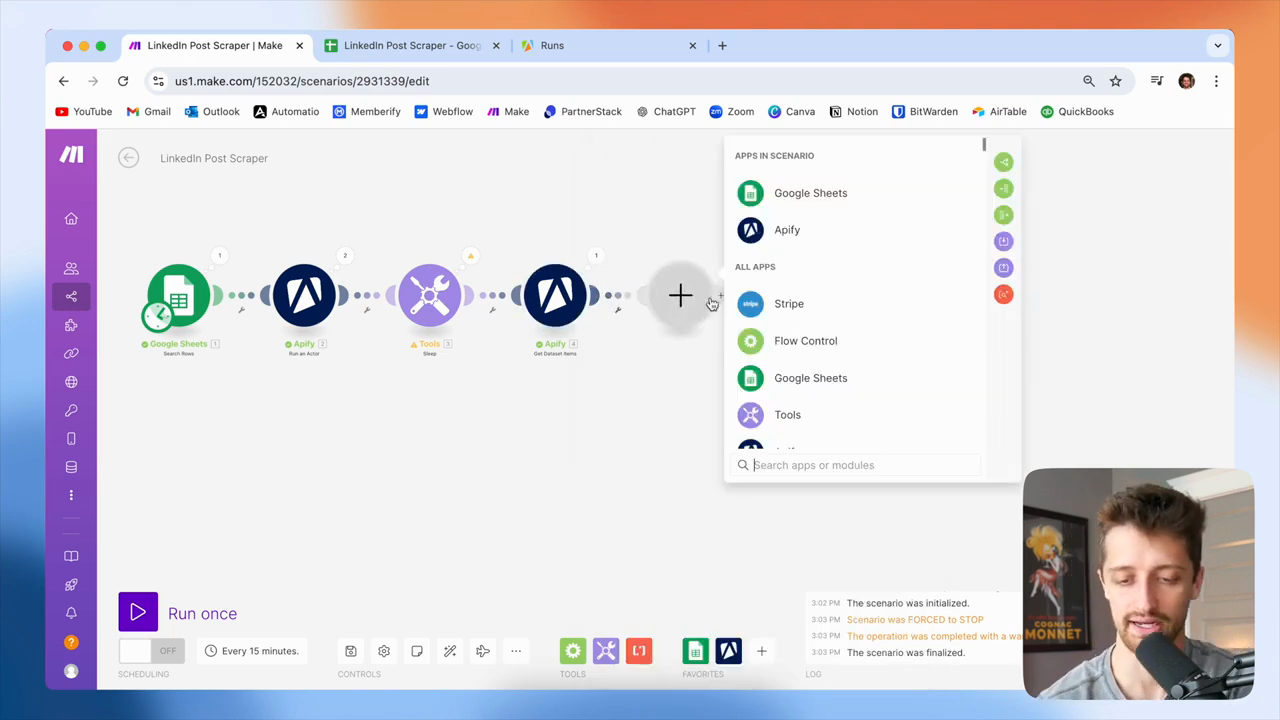The height and width of the screenshot is (720, 1280).
Task: Click the Explain flow airplane icon
Action: 483,651
